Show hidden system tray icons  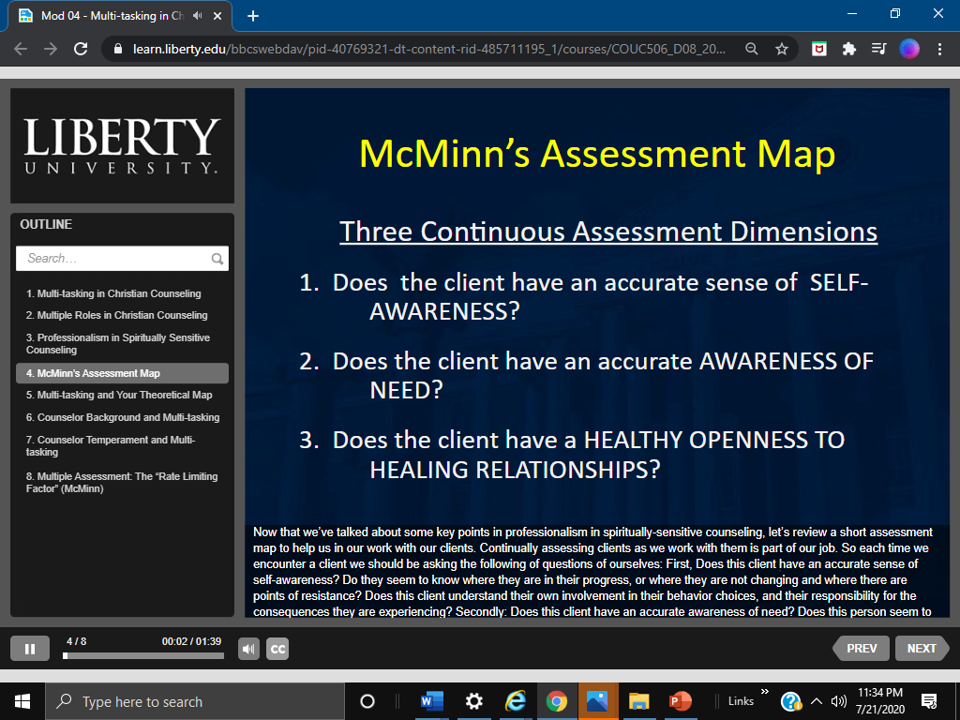tap(816, 702)
